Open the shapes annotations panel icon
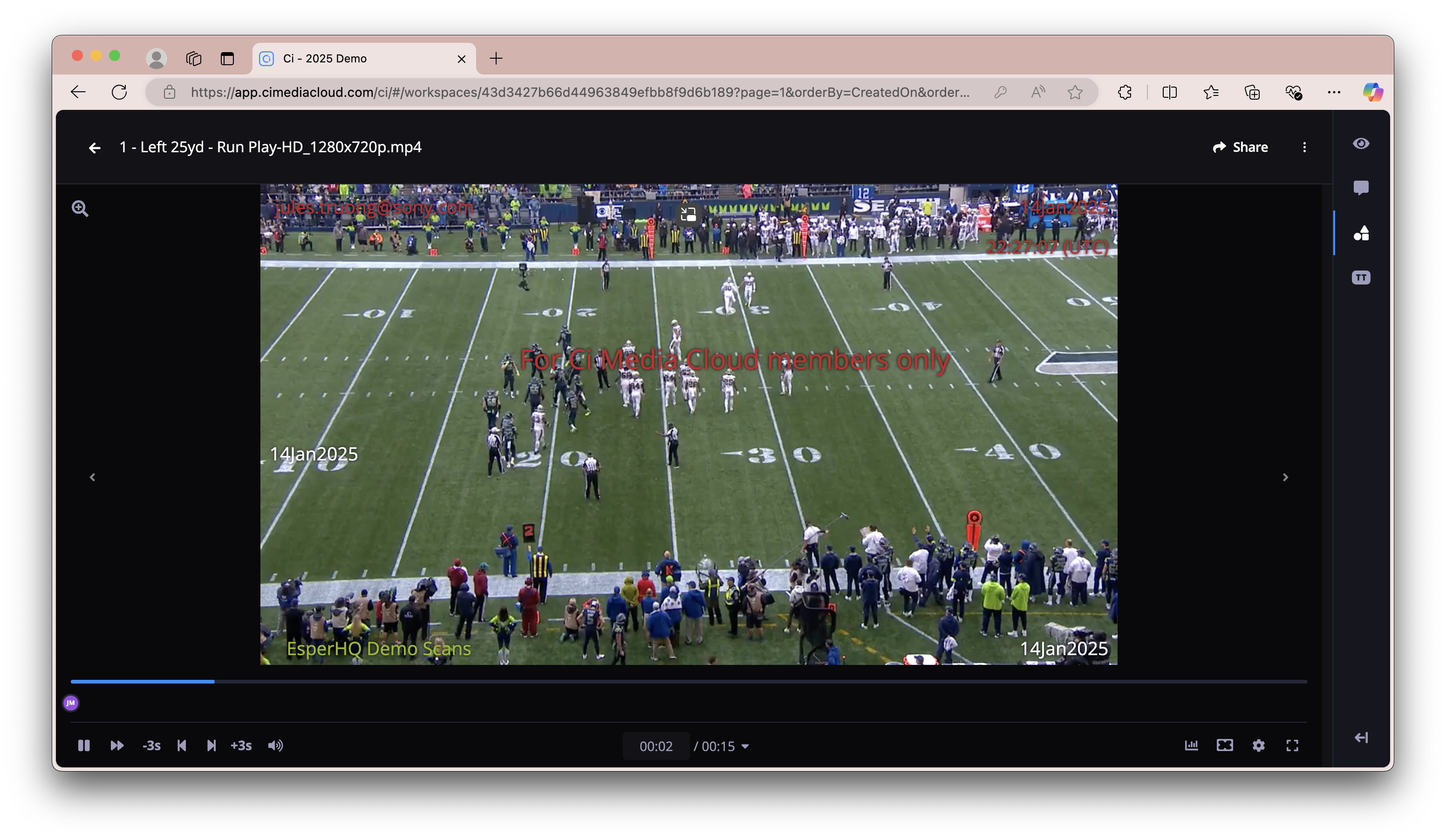Screen dimensions: 1446x840 (1360, 233)
